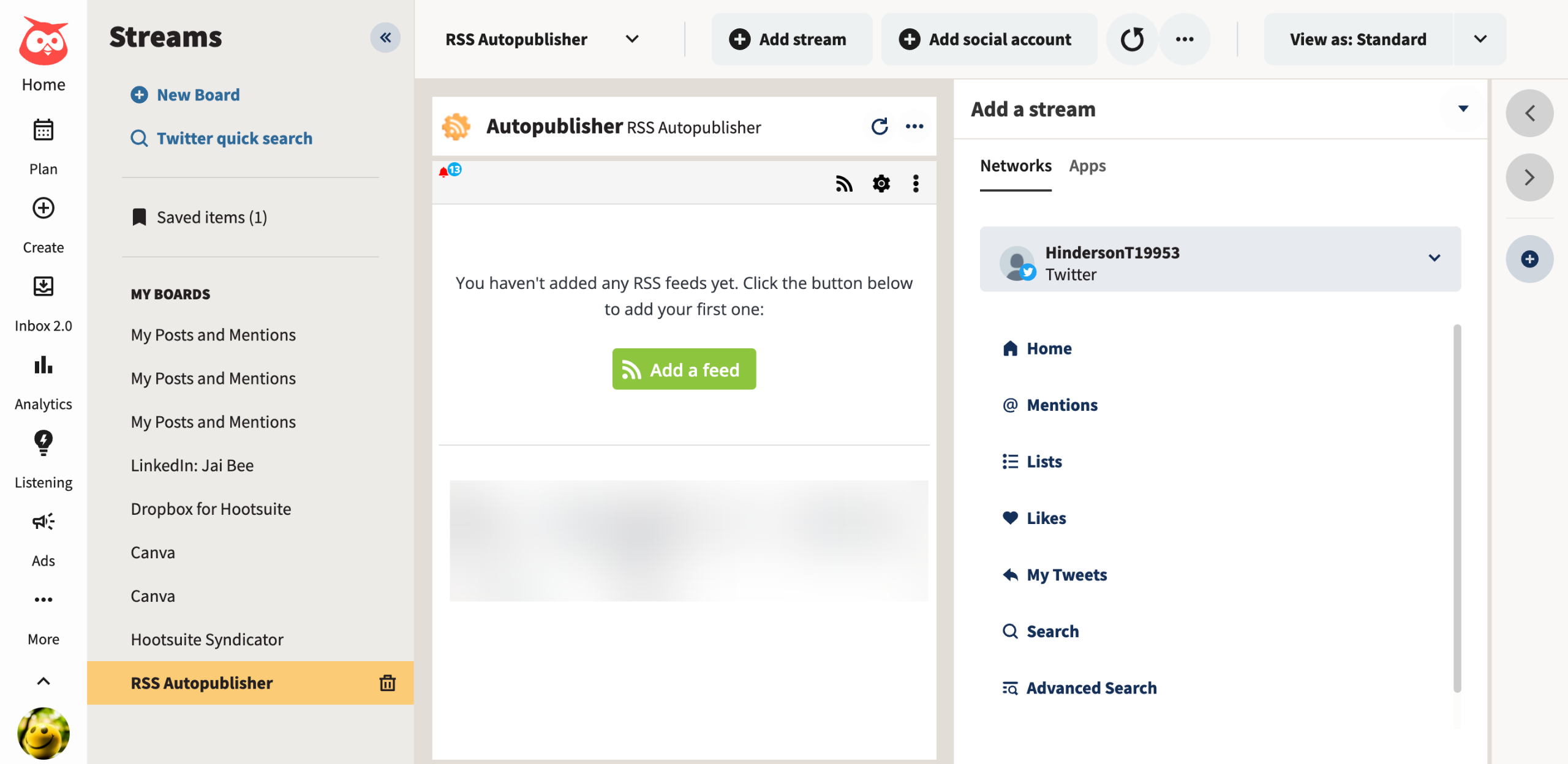Image resolution: width=1568 pixels, height=764 pixels.
Task: Open the Analytics bar chart icon
Action: 43,365
